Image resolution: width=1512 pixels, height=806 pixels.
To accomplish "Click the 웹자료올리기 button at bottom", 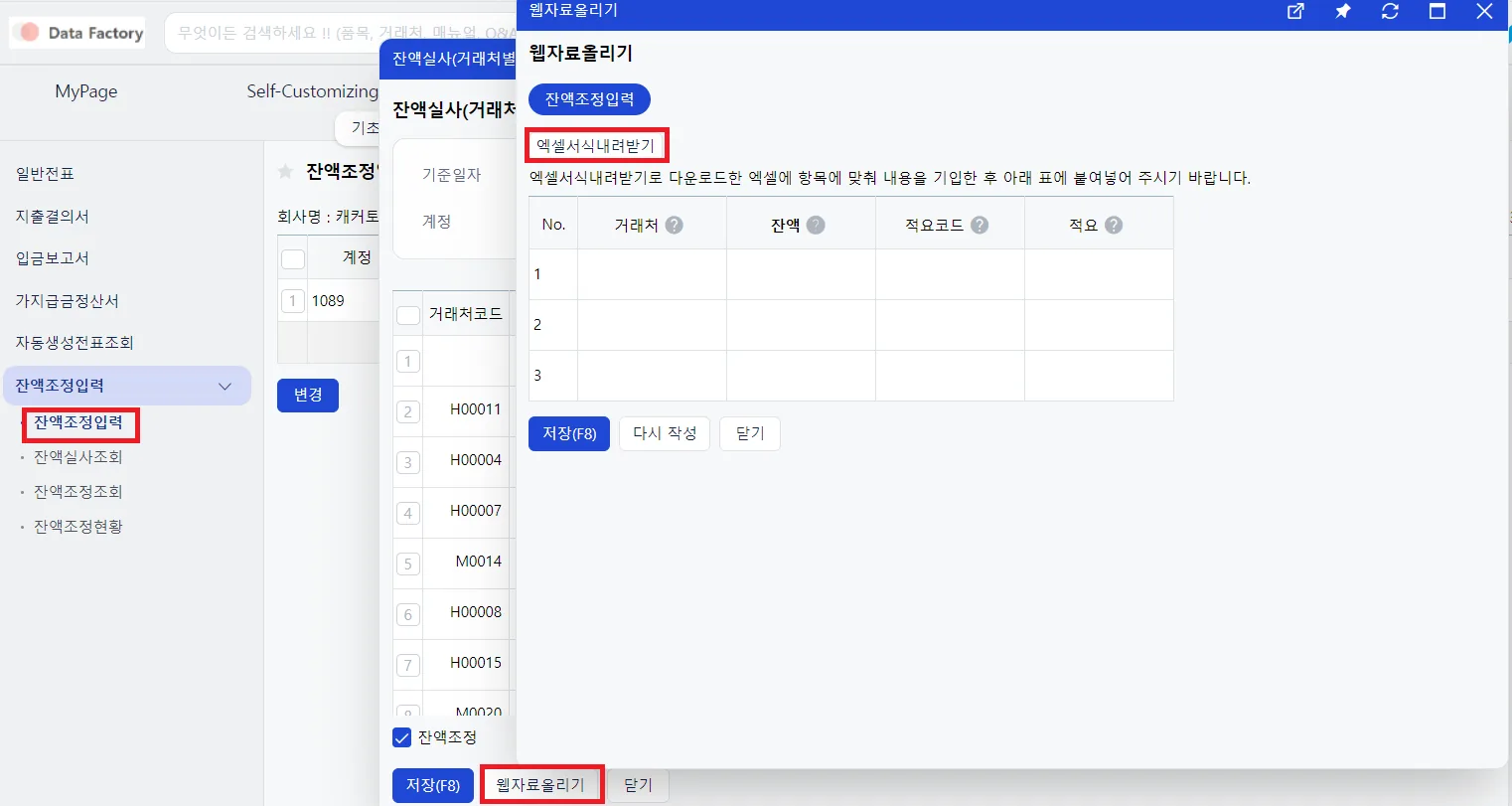I will [541, 784].
